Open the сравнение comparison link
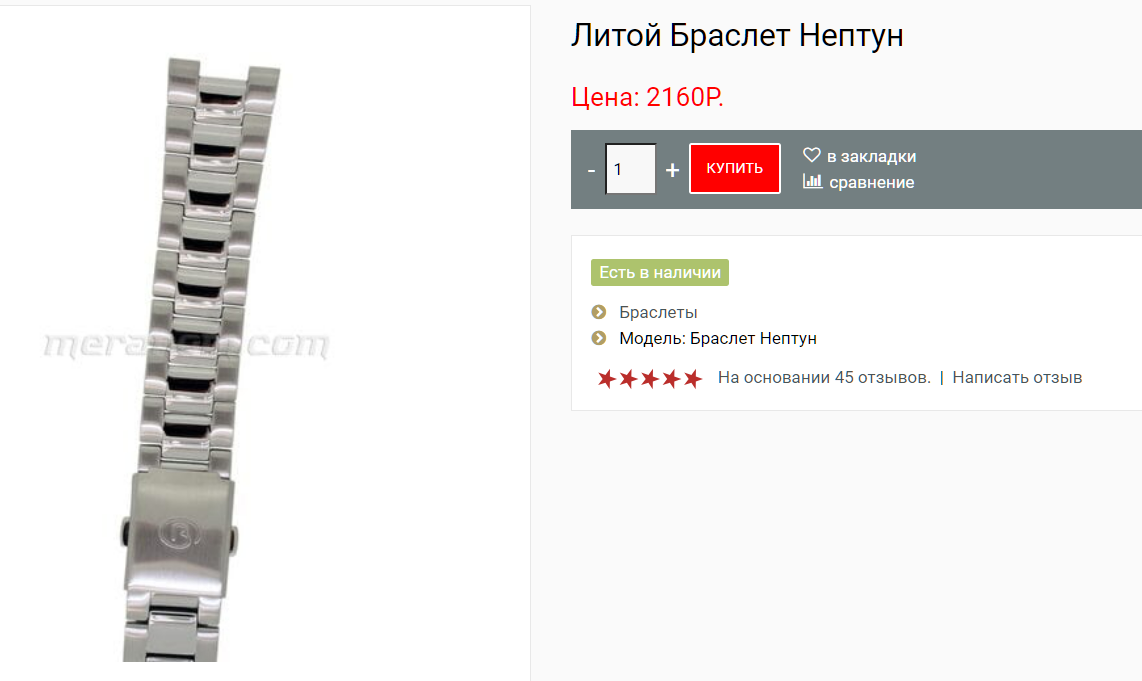This screenshot has height=681, width=1142. coord(872,182)
